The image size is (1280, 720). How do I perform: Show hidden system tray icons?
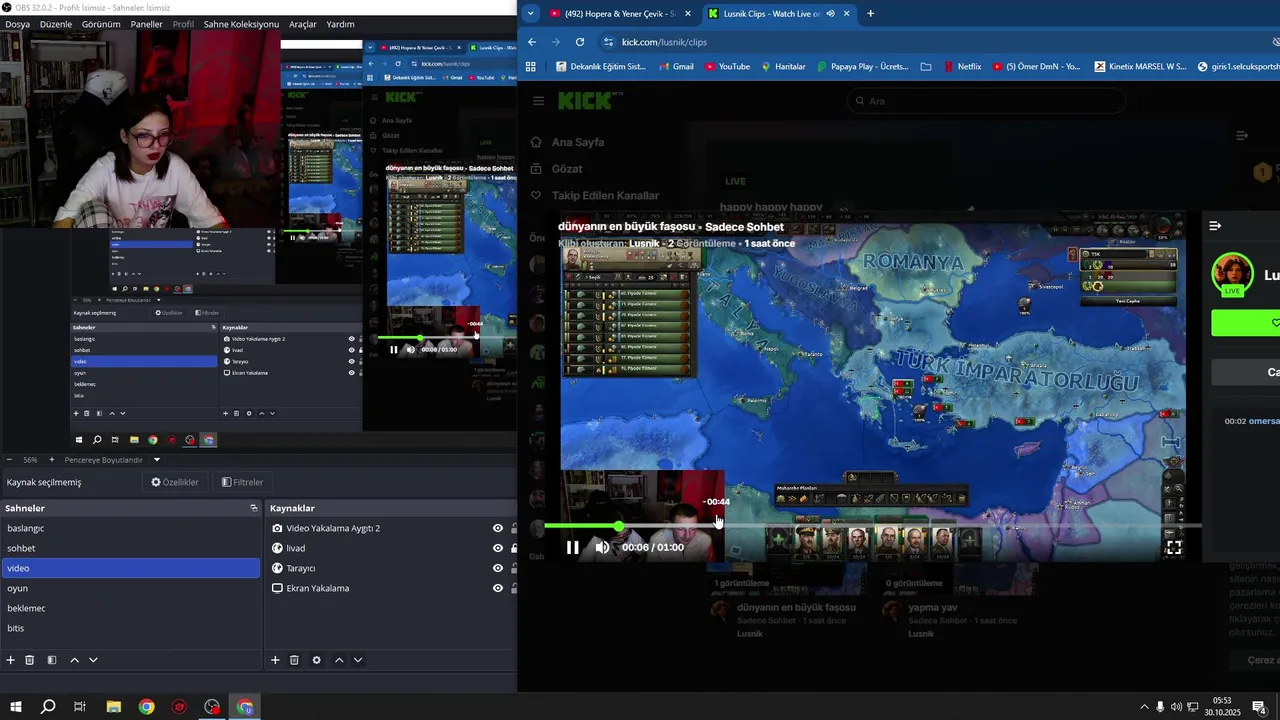coord(1144,707)
